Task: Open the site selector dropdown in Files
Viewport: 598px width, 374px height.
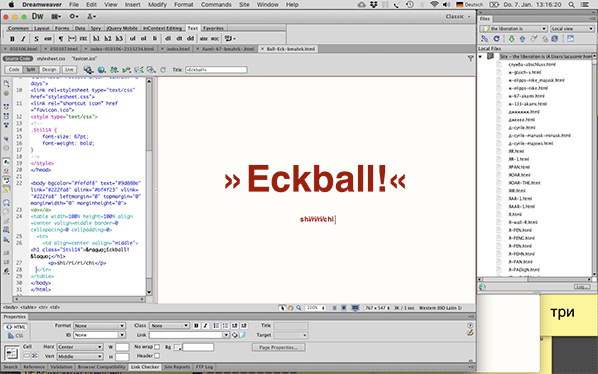Action: coord(513,29)
